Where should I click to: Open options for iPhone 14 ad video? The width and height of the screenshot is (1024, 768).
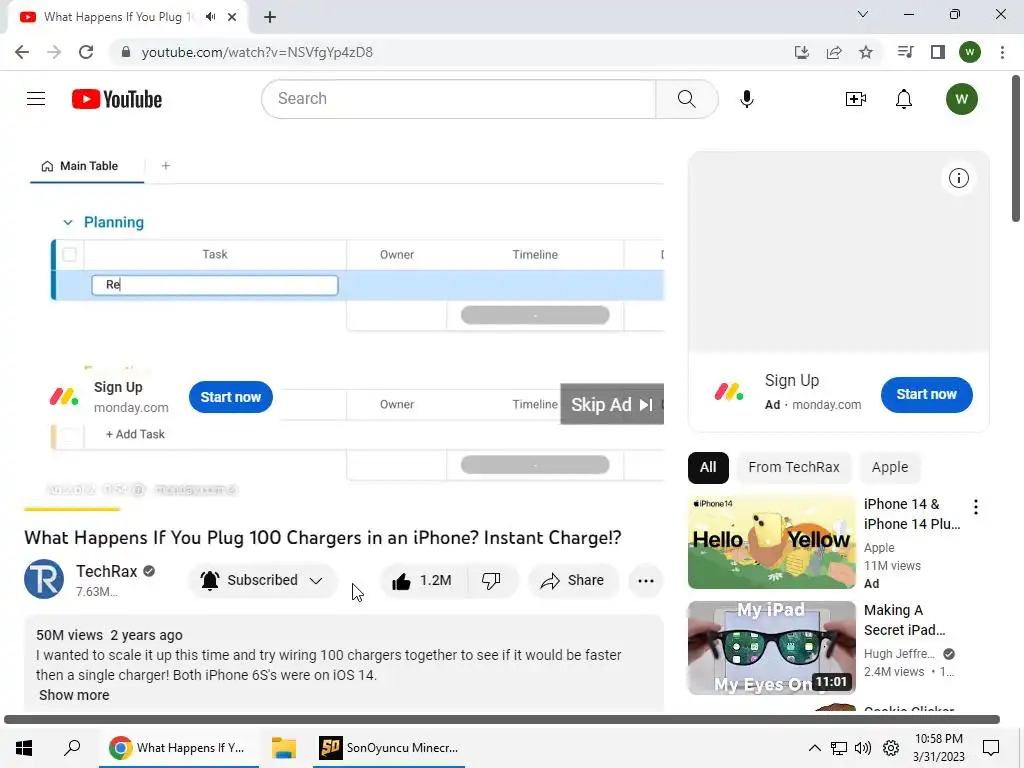pos(976,507)
